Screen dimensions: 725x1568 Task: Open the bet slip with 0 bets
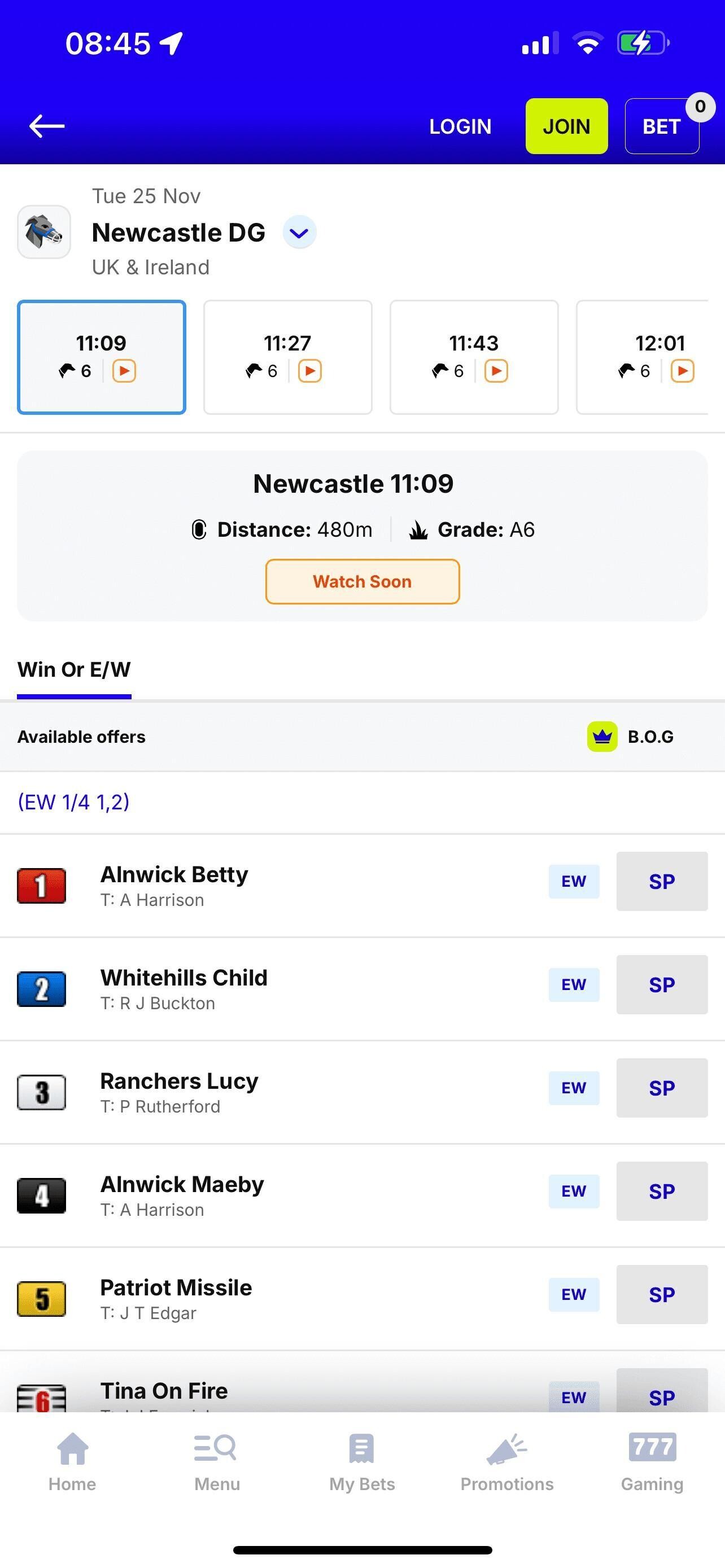(662, 126)
